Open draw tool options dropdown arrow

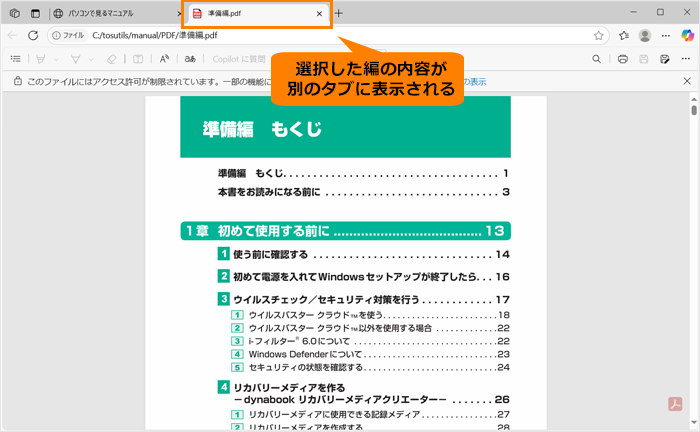91,59
